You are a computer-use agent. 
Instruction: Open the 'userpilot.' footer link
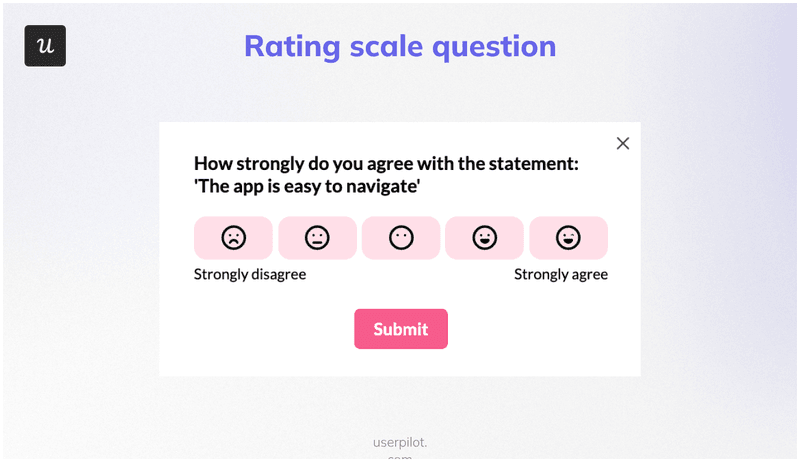click(400, 442)
